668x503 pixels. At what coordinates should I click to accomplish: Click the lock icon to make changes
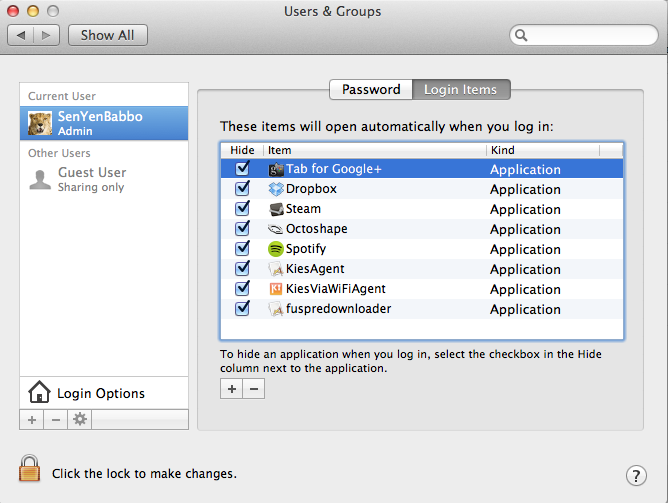(x=29, y=468)
